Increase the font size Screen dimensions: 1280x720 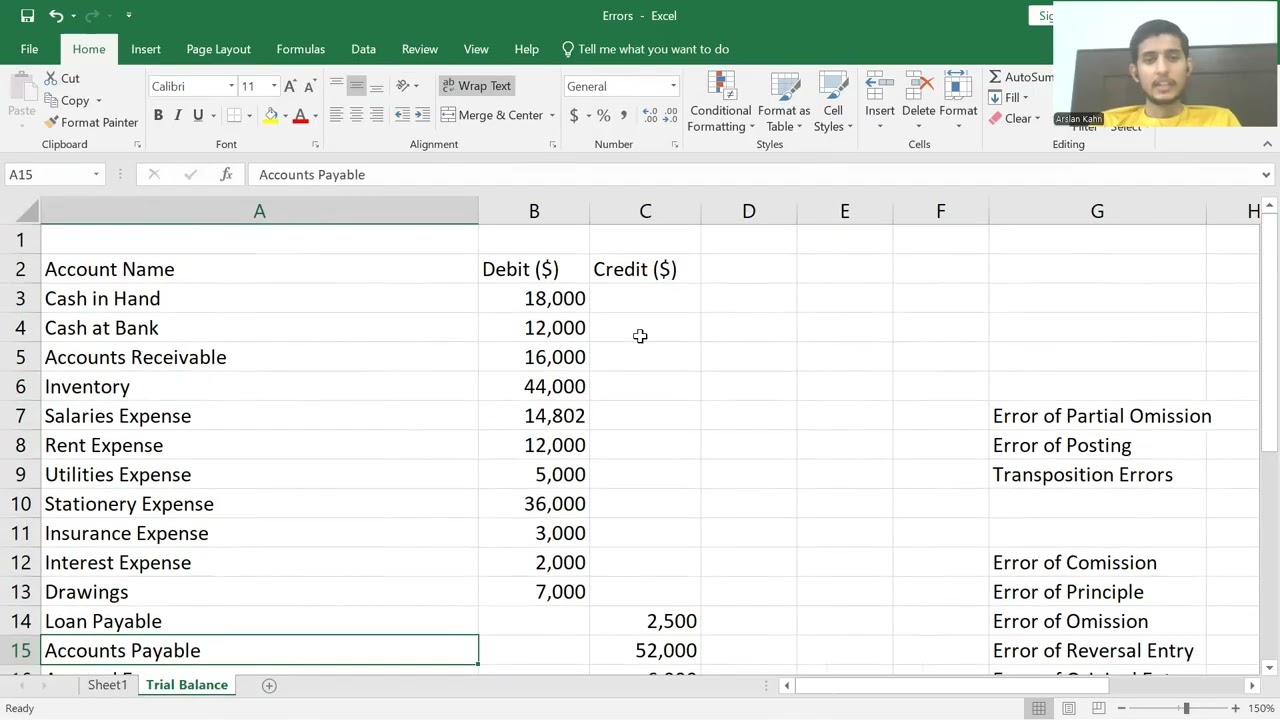[x=290, y=86]
